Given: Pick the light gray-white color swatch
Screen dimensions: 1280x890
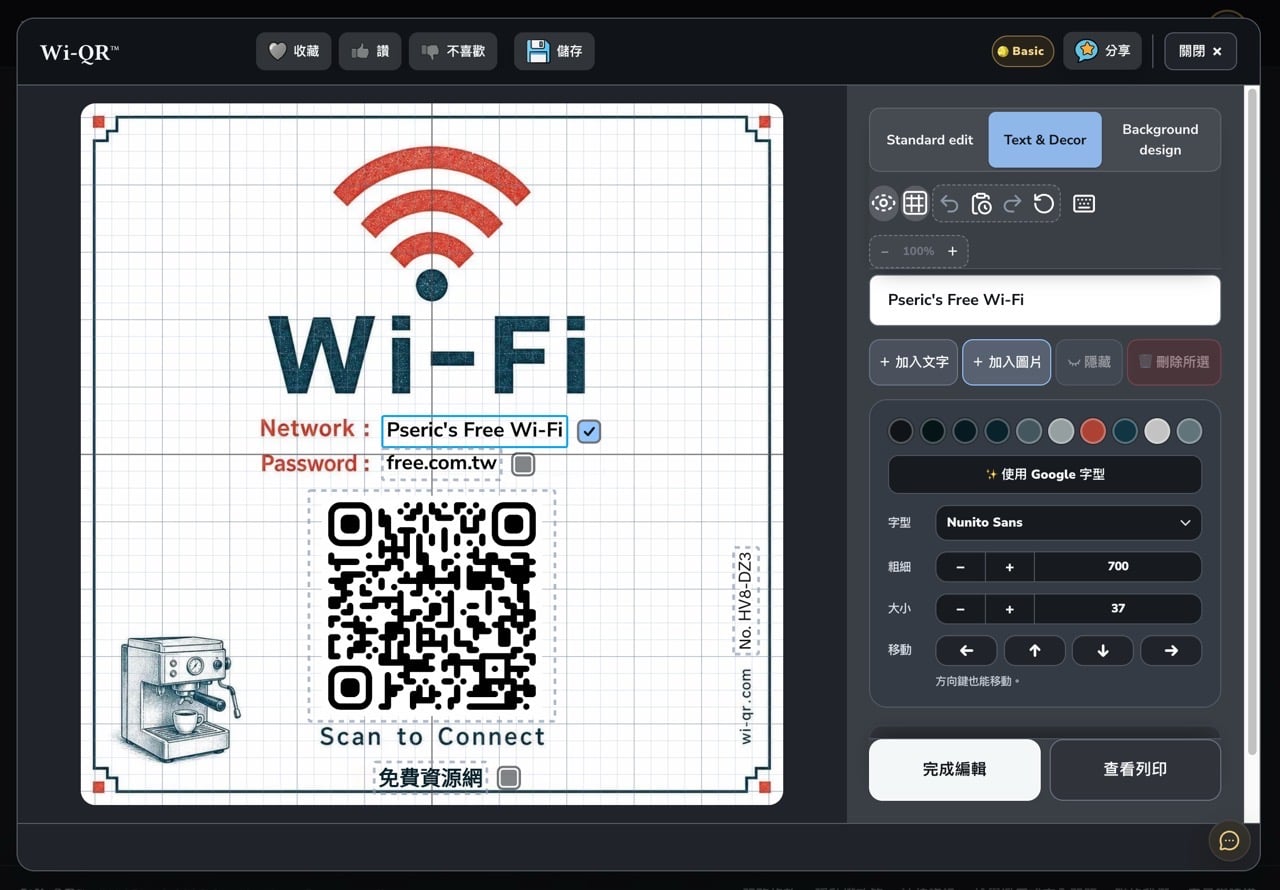Looking at the screenshot, I should coord(1157,431).
